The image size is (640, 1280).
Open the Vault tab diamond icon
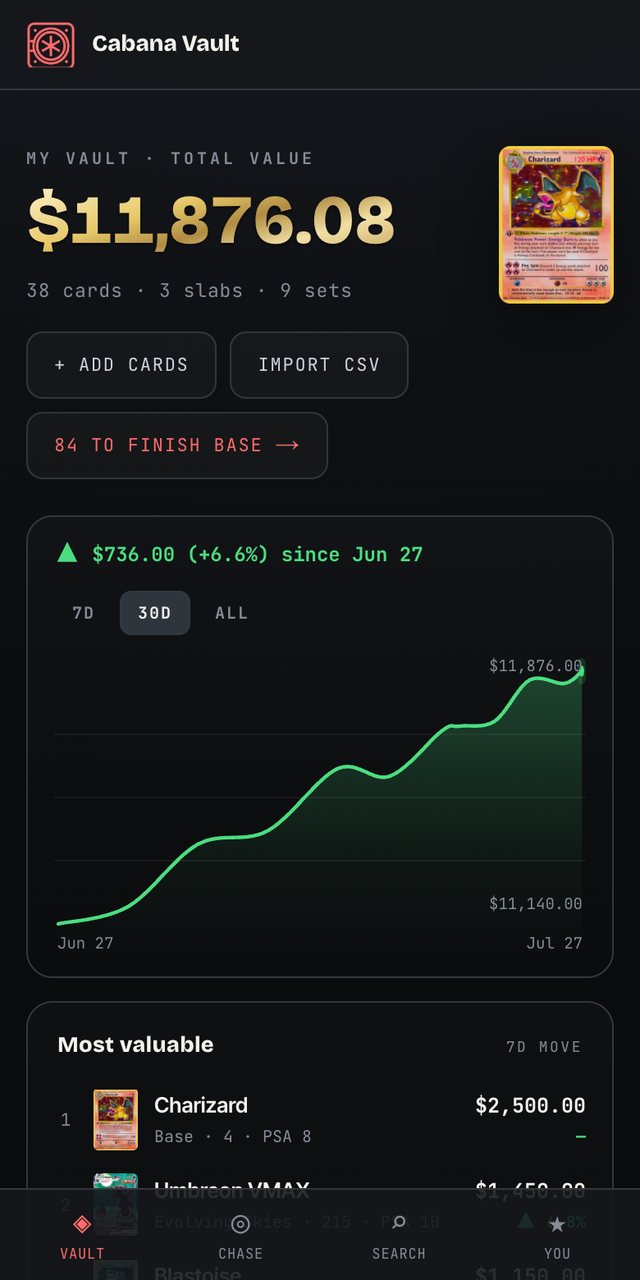pyautogui.click(x=82, y=1224)
